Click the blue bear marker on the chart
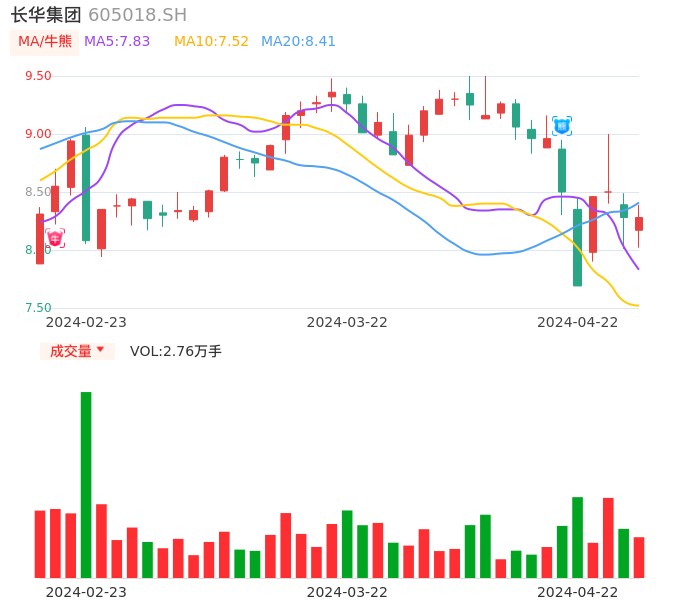Viewport: 686px width, 606px height. coord(562,126)
